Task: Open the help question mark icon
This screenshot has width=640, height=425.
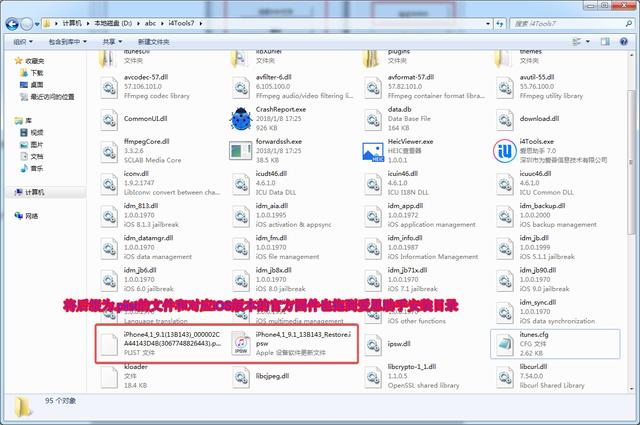Action: pos(623,41)
